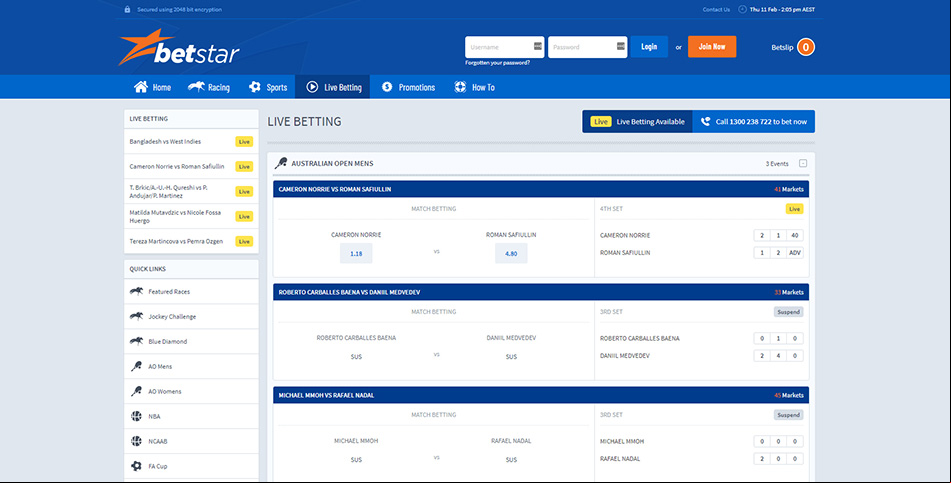This screenshot has width=951, height=483.
Task: Click the horse racing icon in the navigation bar
Action: tap(196, 87)
